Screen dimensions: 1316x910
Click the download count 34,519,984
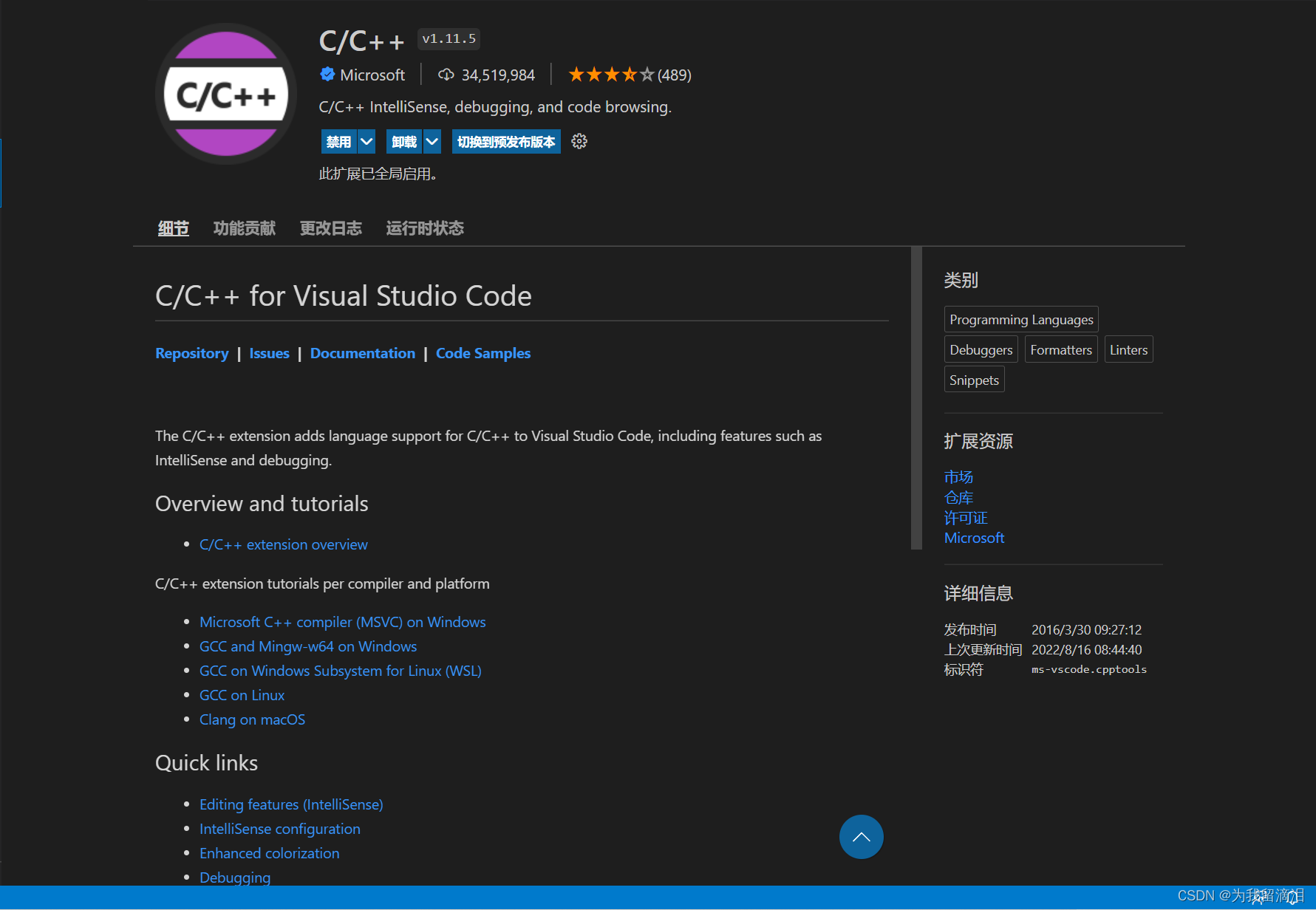[498, 75]
